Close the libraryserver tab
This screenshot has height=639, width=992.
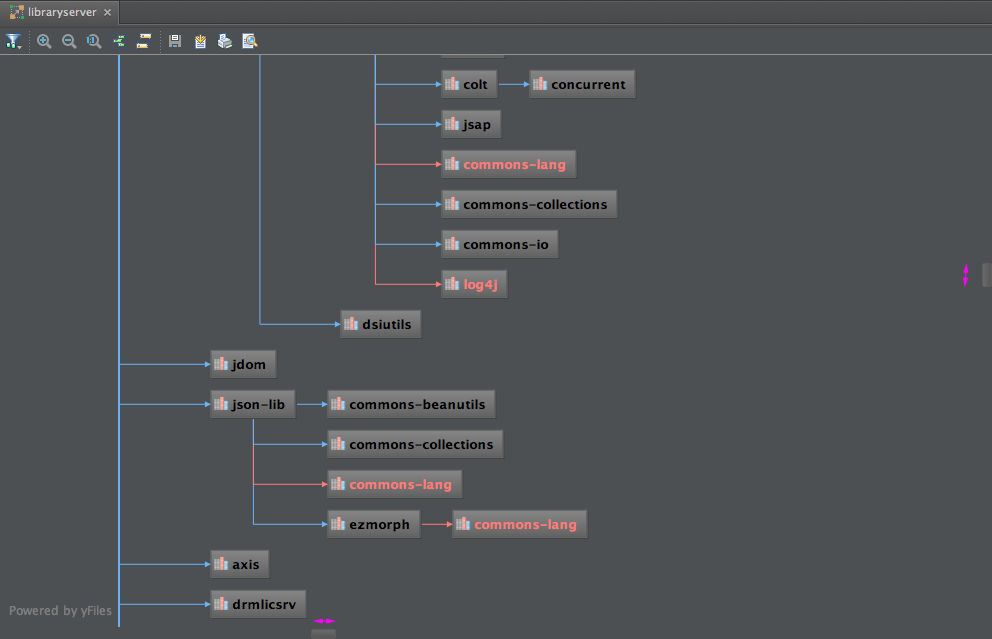[x=108, y=12]
